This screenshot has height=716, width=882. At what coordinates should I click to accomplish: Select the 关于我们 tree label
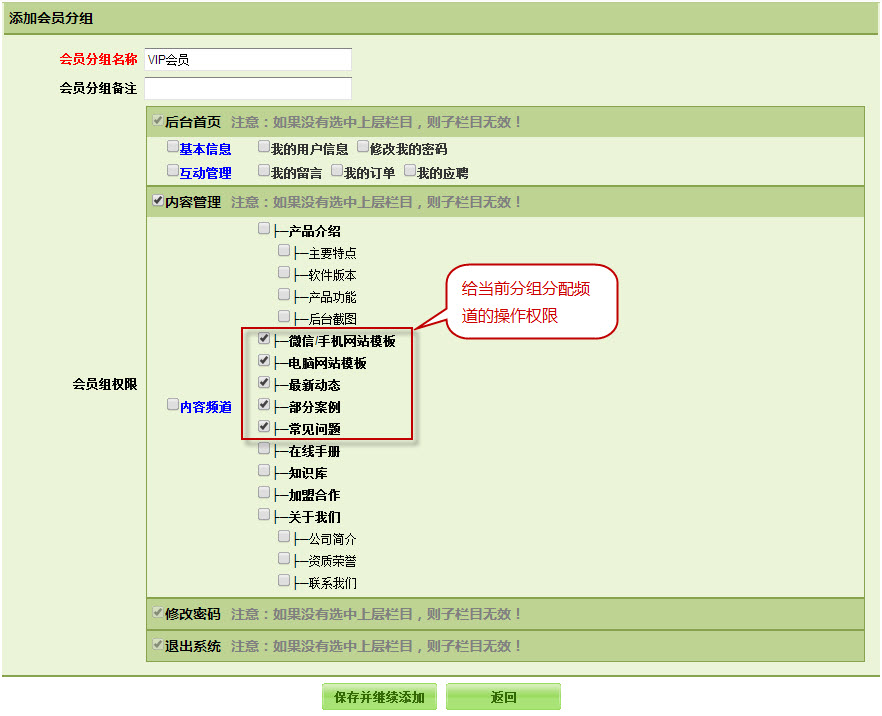(314, 517)
